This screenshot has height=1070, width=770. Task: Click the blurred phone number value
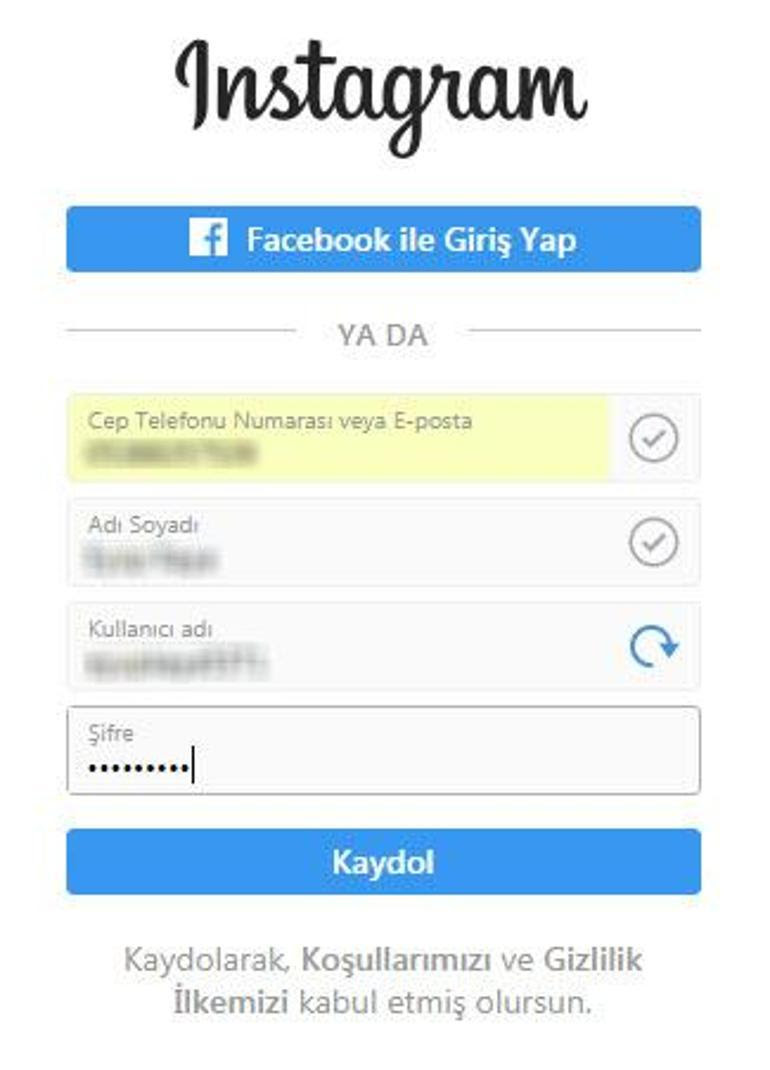click(x=172, y=453)
